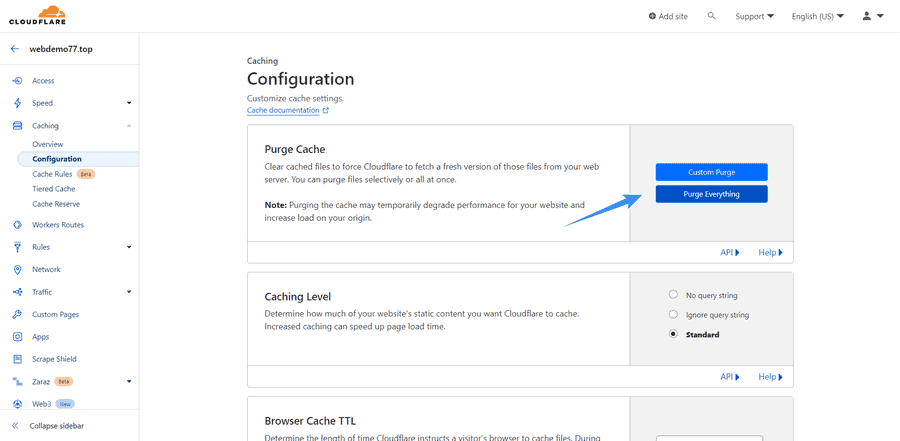Expand Help in the Purge Cache card
Screen dimensions: 900x441
tap(770, 253)
